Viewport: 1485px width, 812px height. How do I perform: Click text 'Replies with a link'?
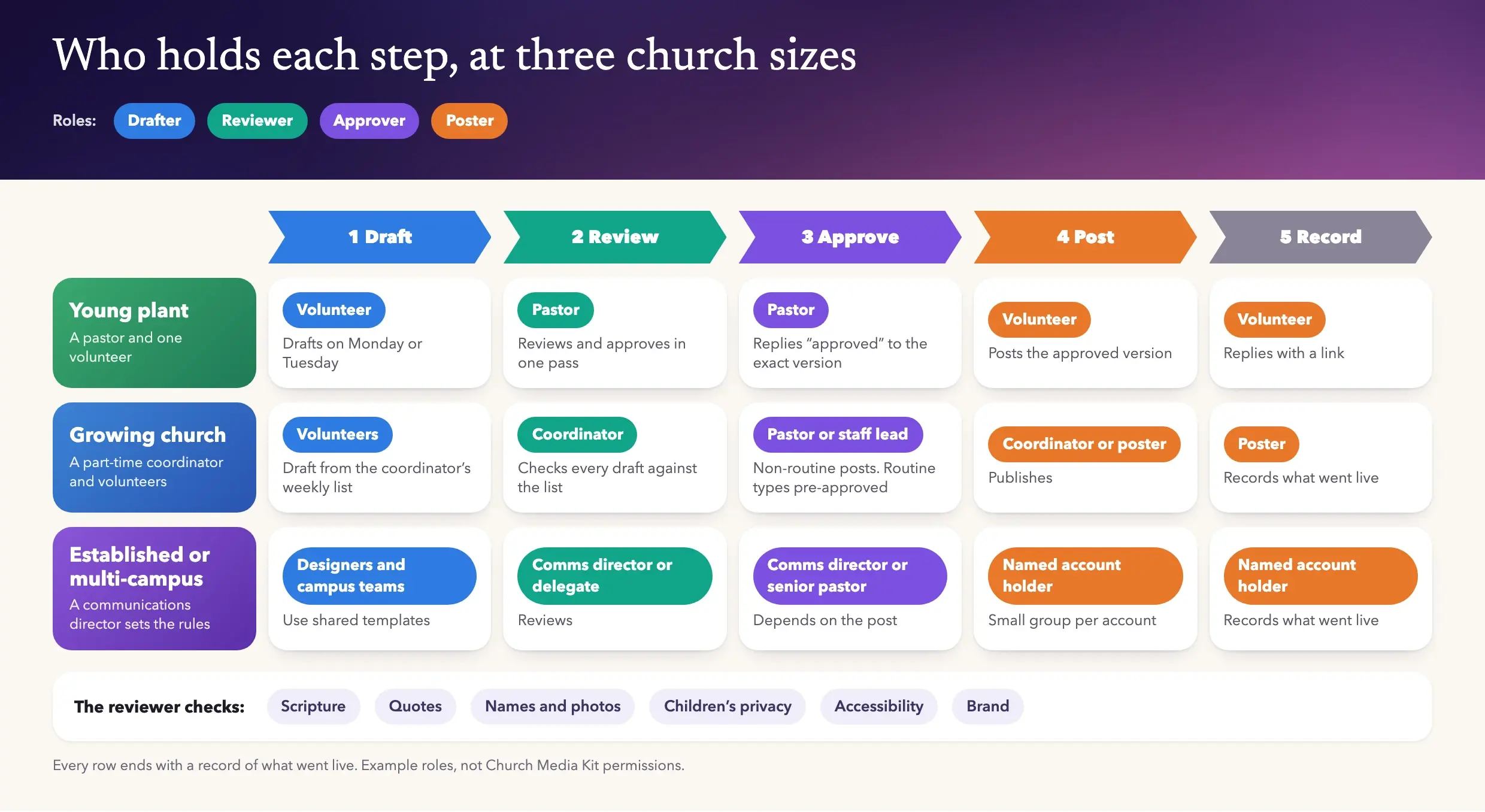point(1284,353)
